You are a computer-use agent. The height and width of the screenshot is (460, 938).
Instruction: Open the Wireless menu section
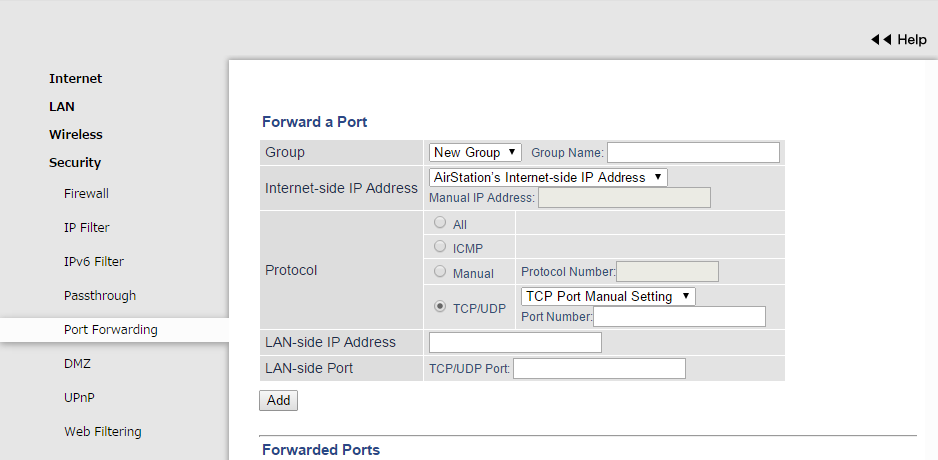point(76,135)
